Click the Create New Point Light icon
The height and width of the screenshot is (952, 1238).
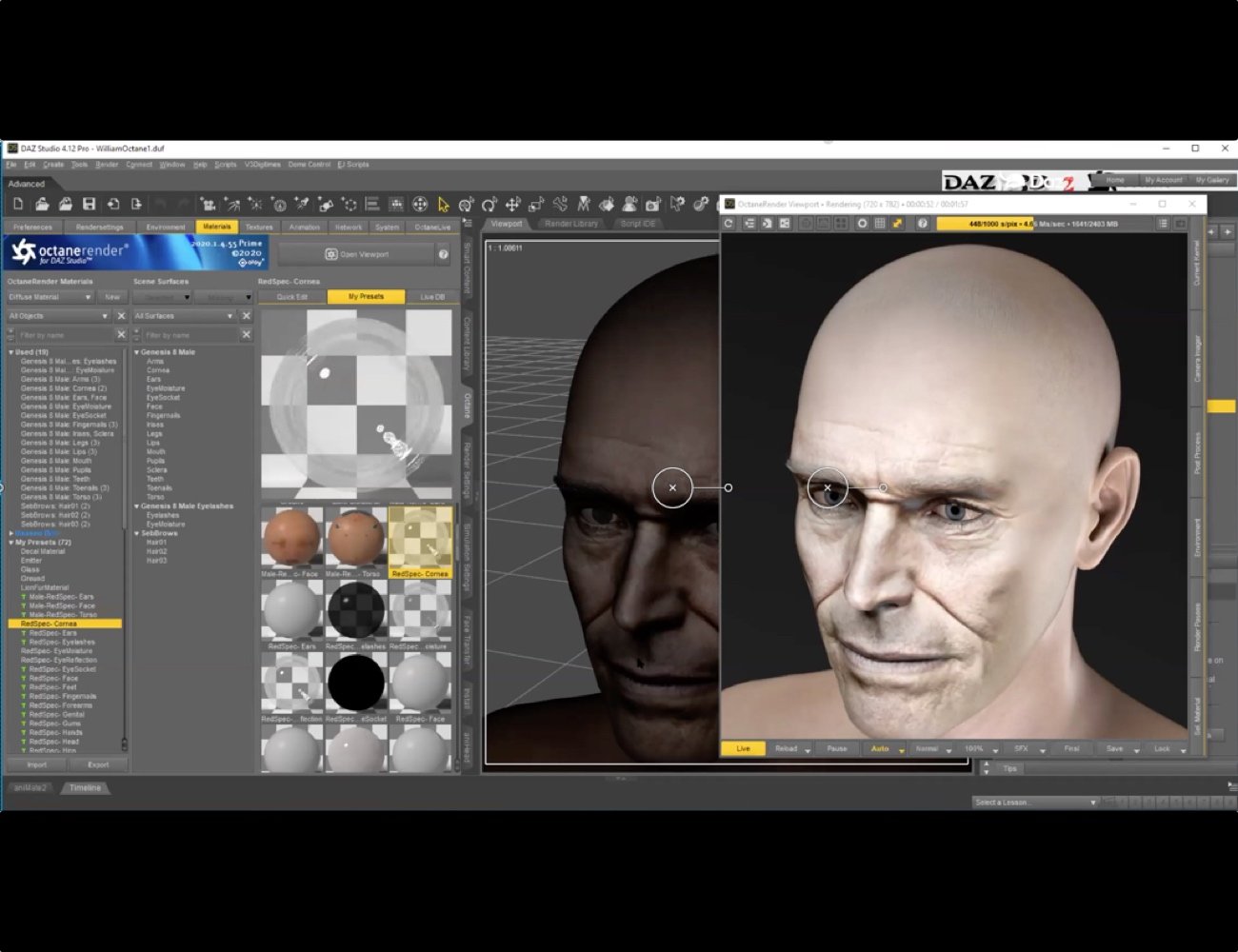pyautogui.click(x=255, y=204)
